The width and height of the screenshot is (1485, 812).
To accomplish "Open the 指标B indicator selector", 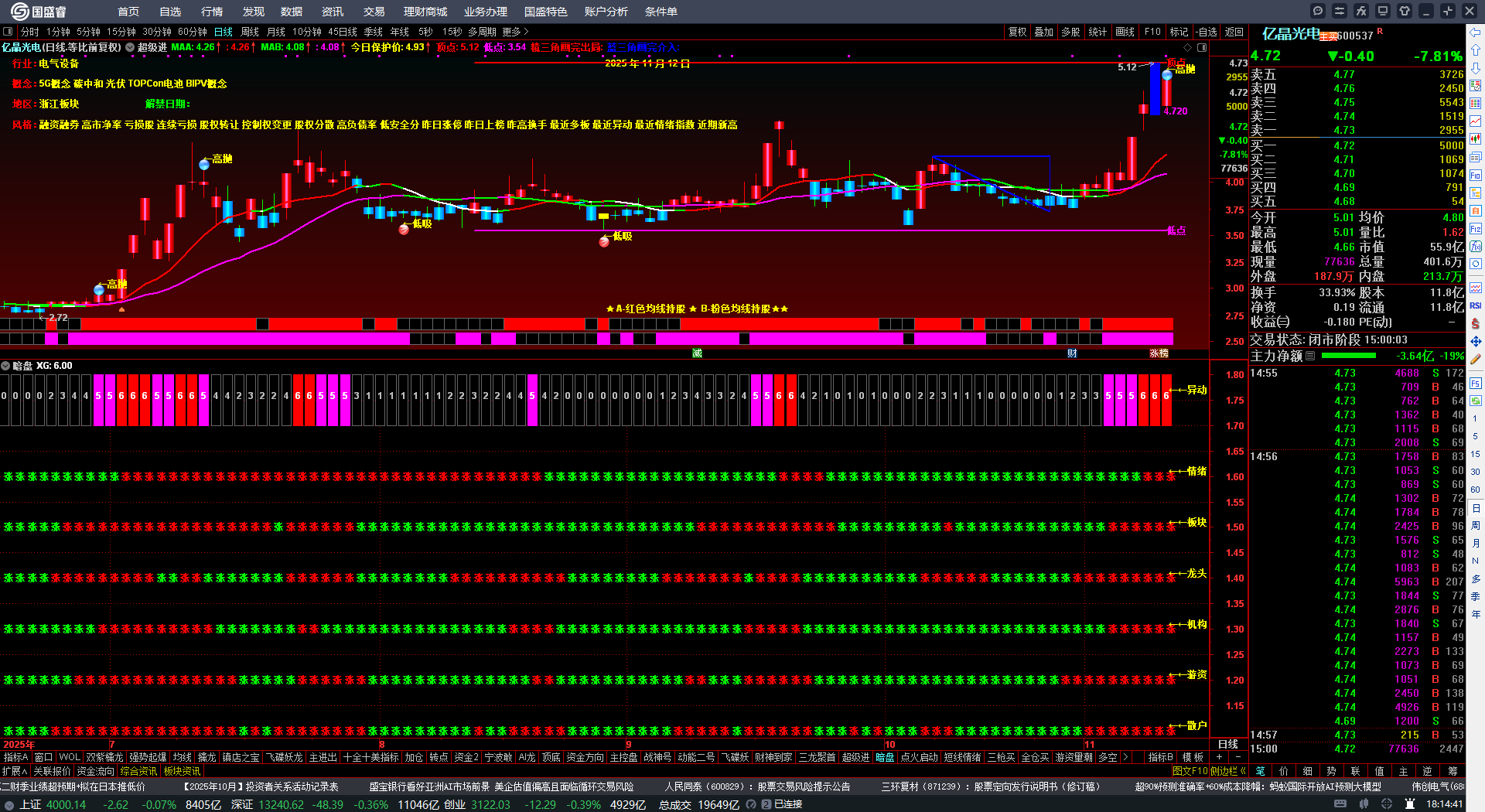I will click(1160, 757).
